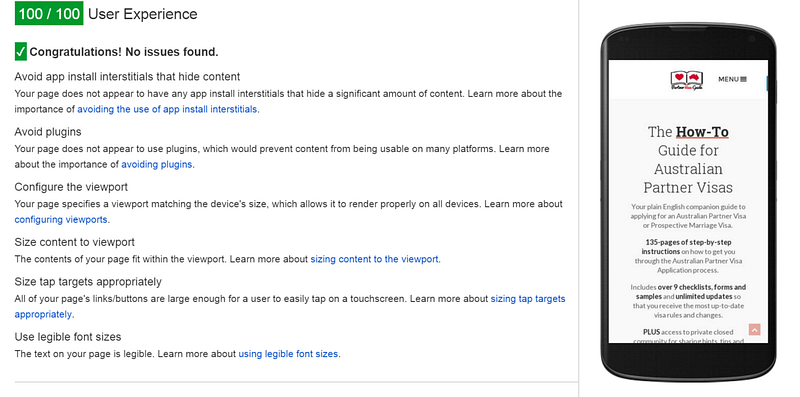This screenshot has width=800, height=397.
Task: Click the 'Size content to viewport' heading
Action: pos(74,242)
